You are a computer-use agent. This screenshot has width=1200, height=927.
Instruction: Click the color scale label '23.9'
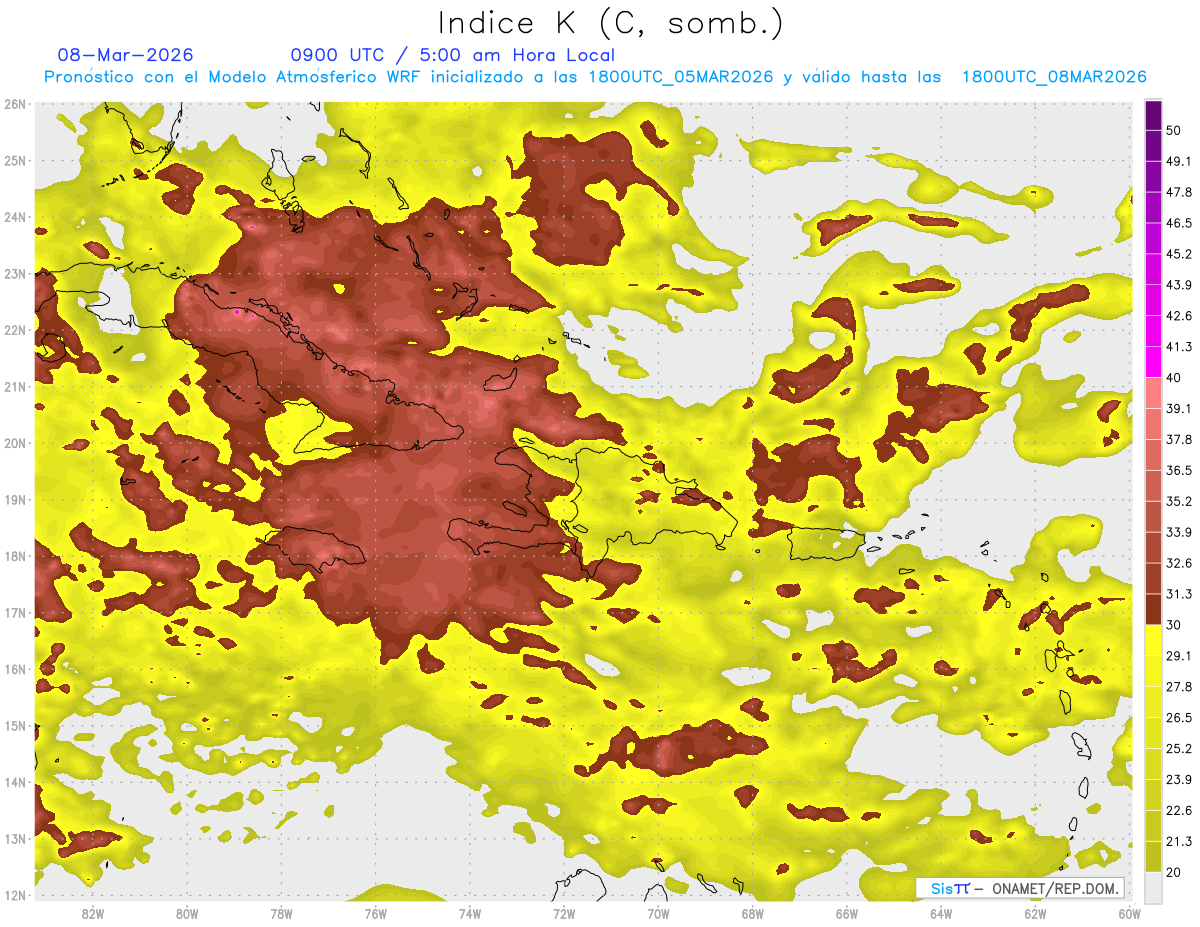click(x=1178, y=779)
